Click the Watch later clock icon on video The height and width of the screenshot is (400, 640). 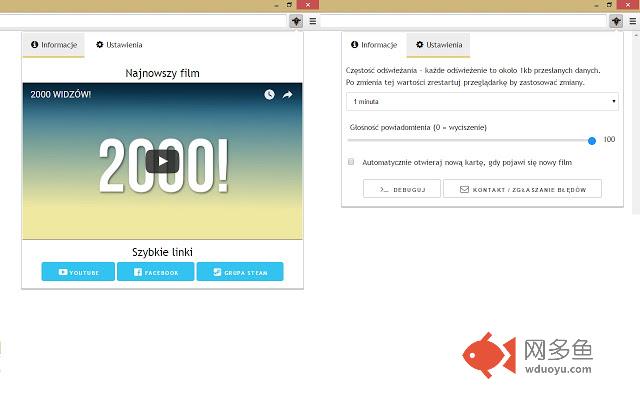click(269, 95)
